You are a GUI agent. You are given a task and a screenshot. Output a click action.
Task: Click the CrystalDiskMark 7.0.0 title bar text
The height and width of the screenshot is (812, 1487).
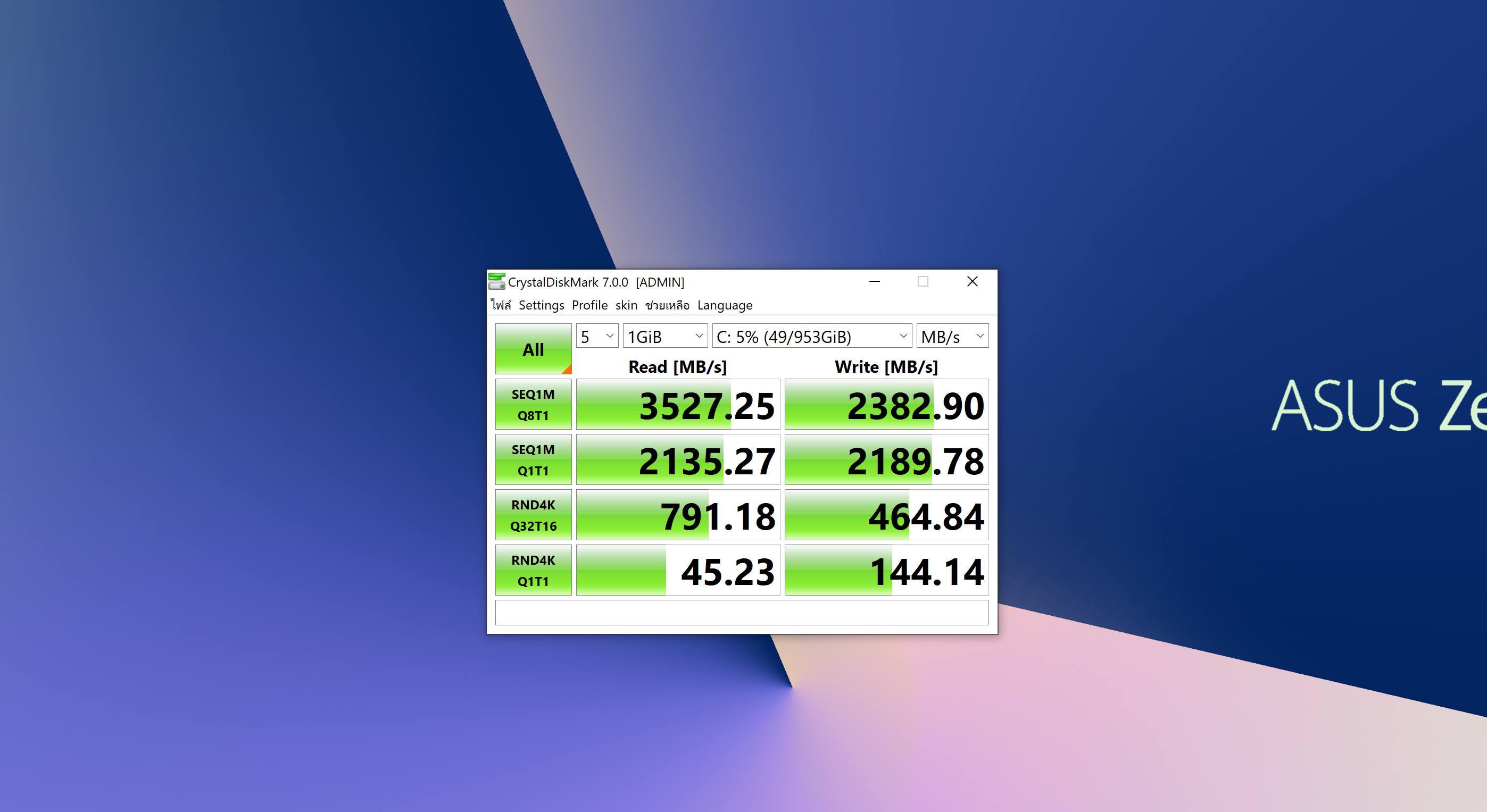pyautogui.click(x=568, y=282)
